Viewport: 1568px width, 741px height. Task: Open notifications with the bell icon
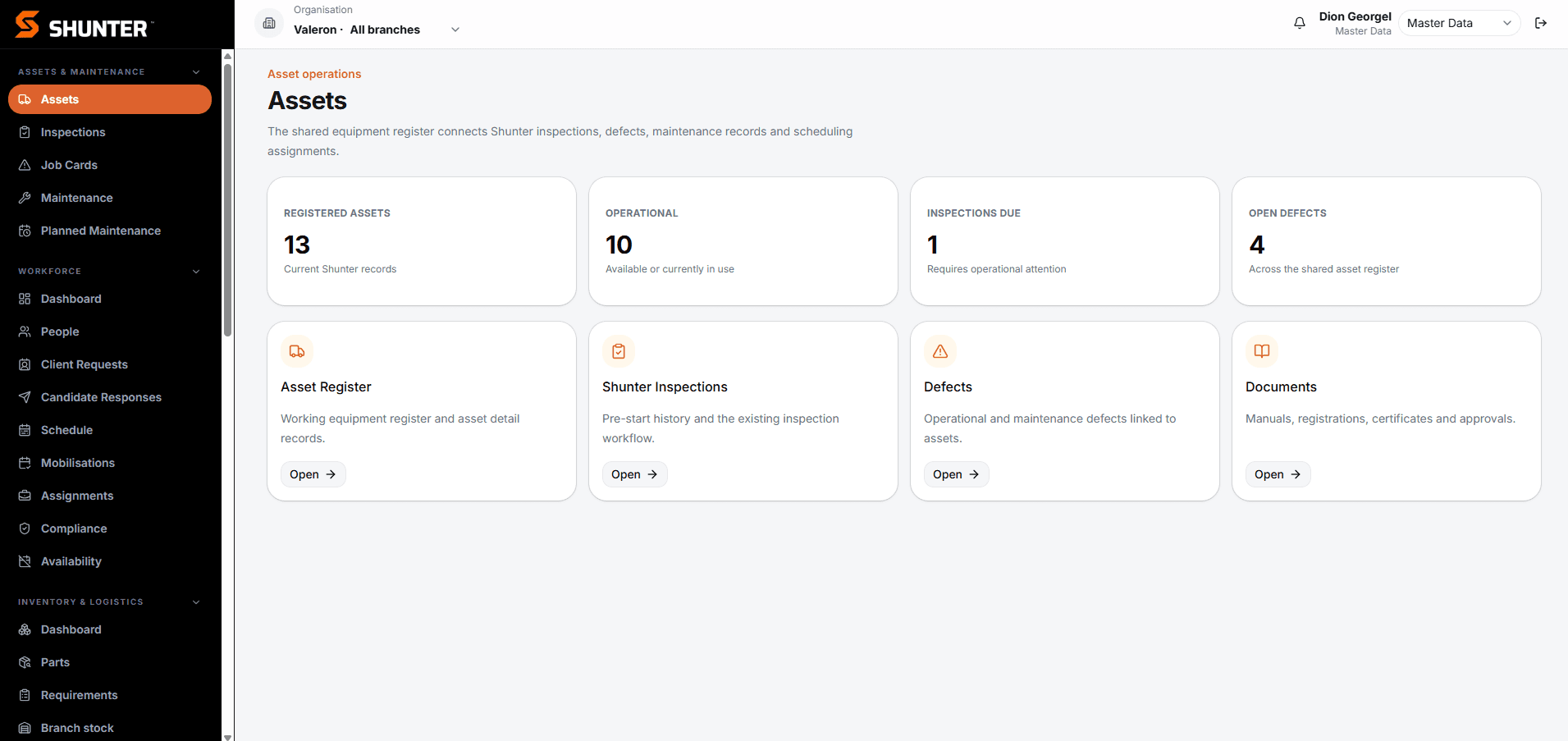(1300, 23)
